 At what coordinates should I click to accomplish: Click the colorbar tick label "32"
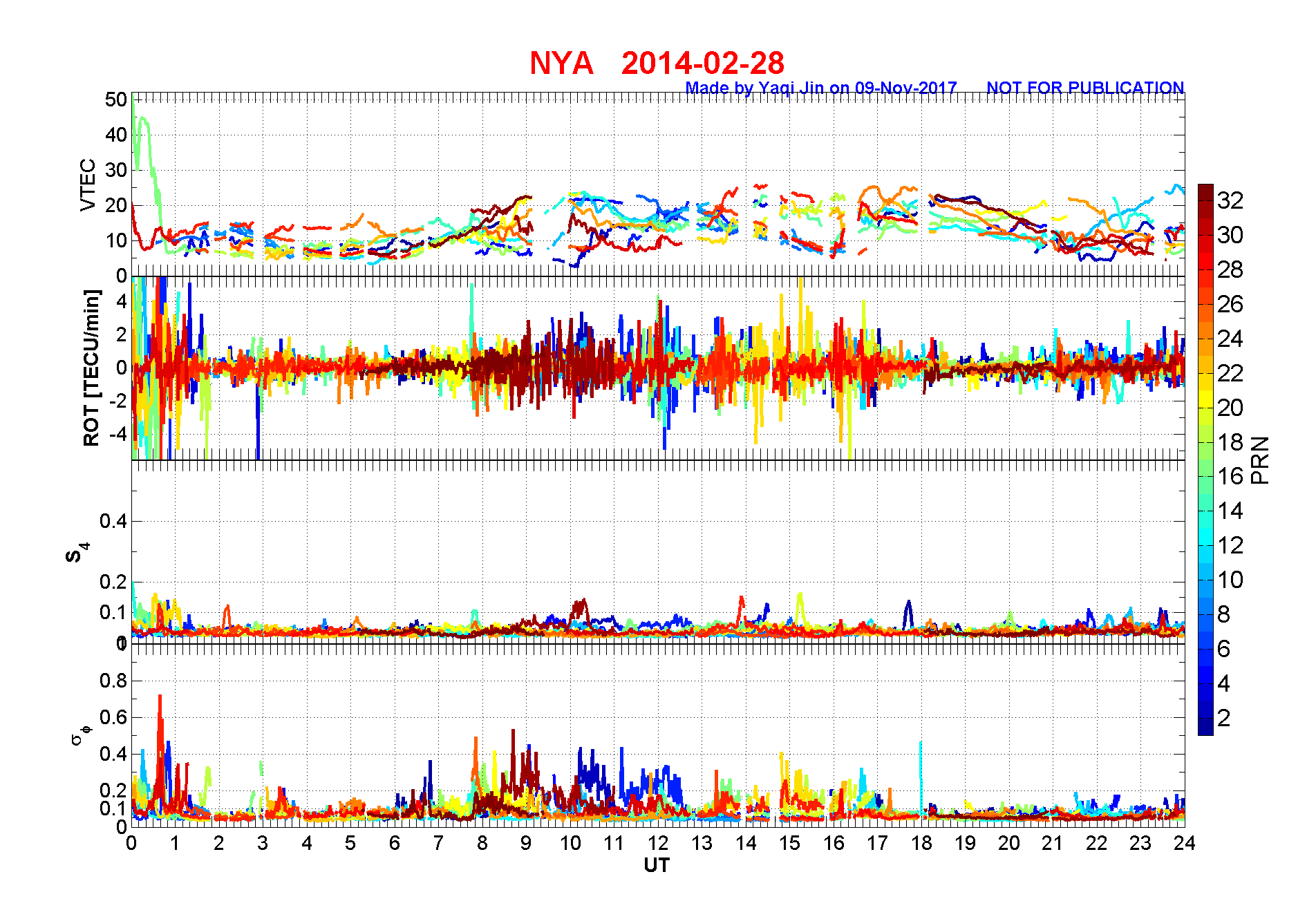click(1230, 200)
